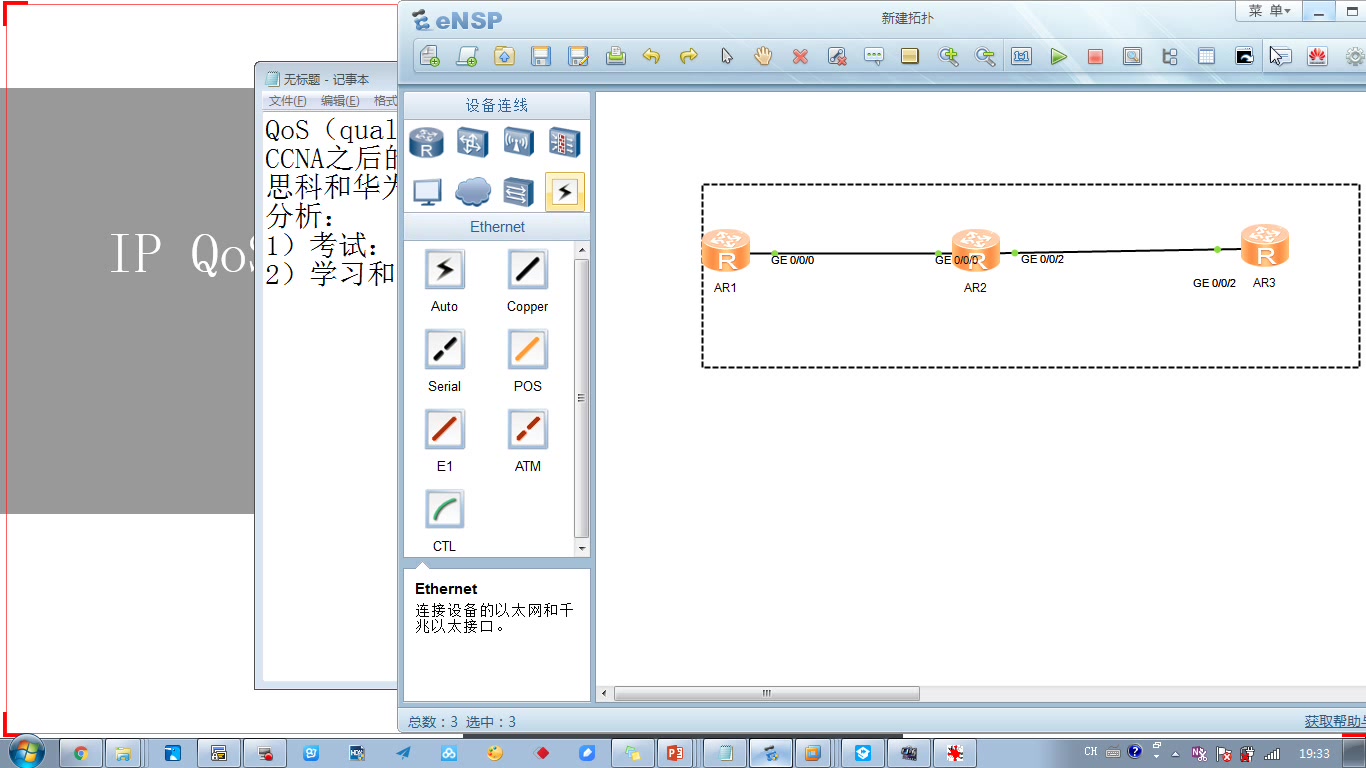The image size is (1366, 768).
Task: Zoom in on the topology
Action: pos(948,57)
